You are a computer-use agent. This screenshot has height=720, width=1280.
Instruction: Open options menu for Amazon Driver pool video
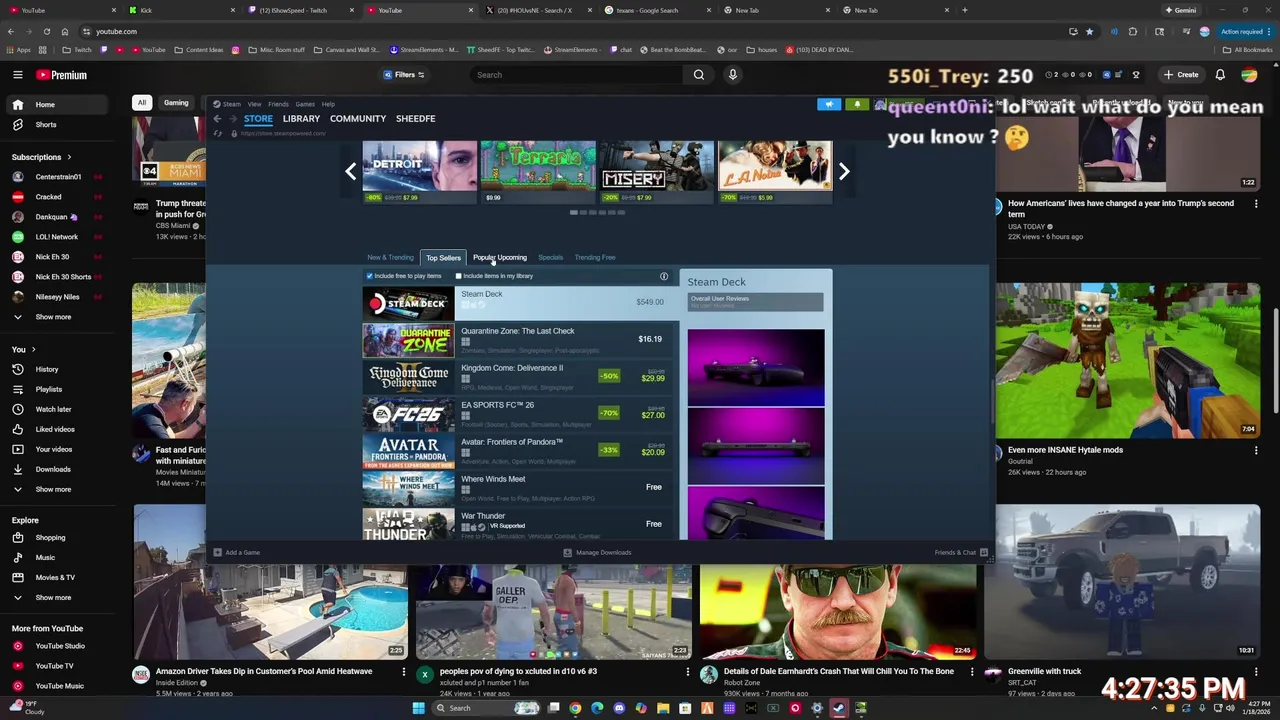click(x=404, y=672)
